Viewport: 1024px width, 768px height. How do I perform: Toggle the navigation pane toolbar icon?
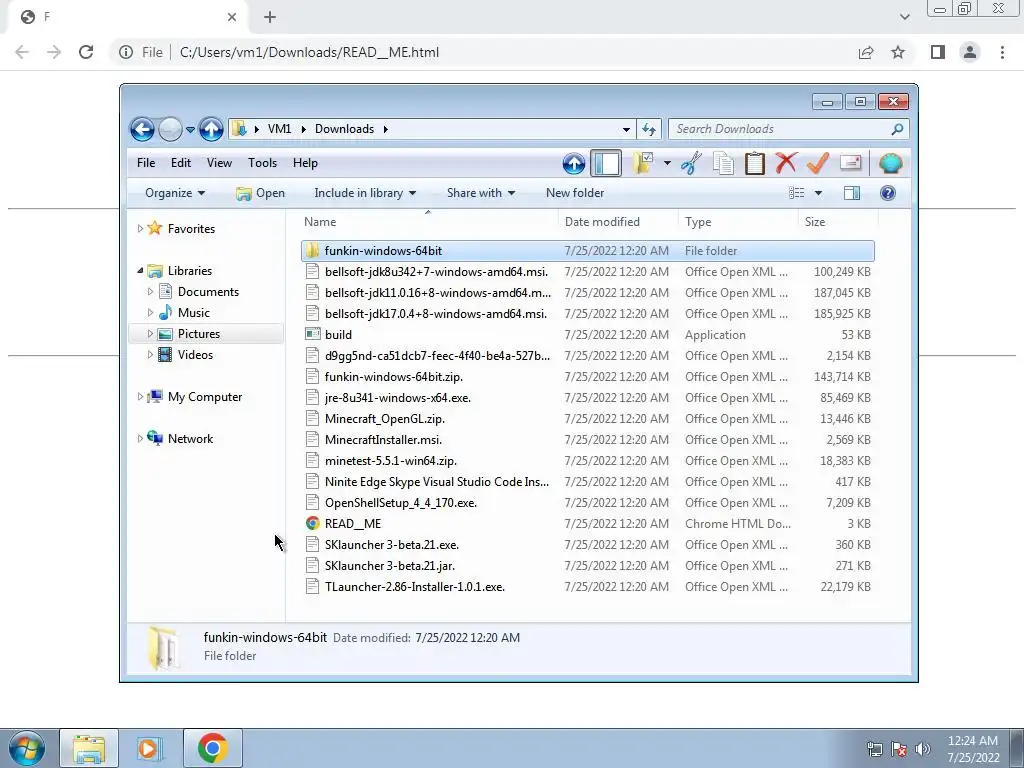[x=606, y=163]
